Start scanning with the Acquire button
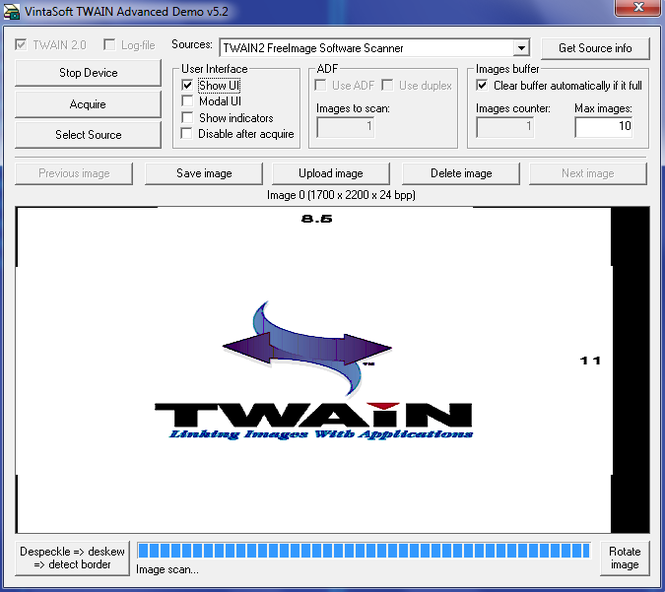Screen dimensions: 665x592 click(88, 104)
